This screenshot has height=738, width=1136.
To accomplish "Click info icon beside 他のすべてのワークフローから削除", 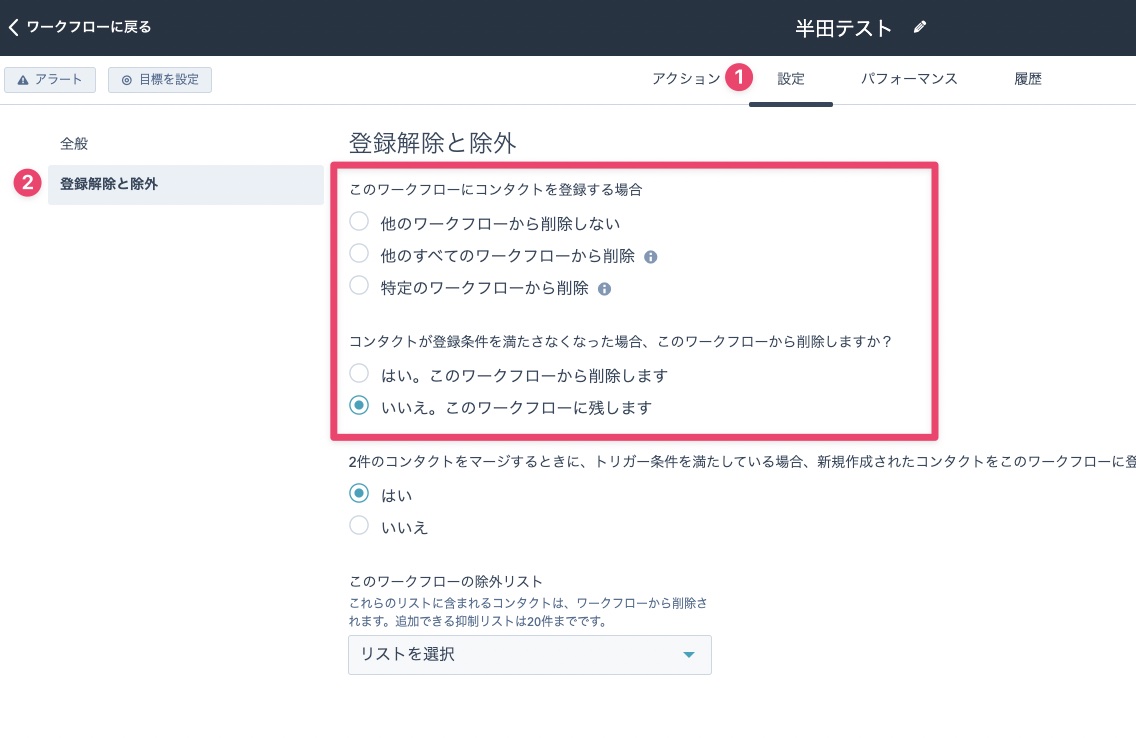I will point(650,257).
